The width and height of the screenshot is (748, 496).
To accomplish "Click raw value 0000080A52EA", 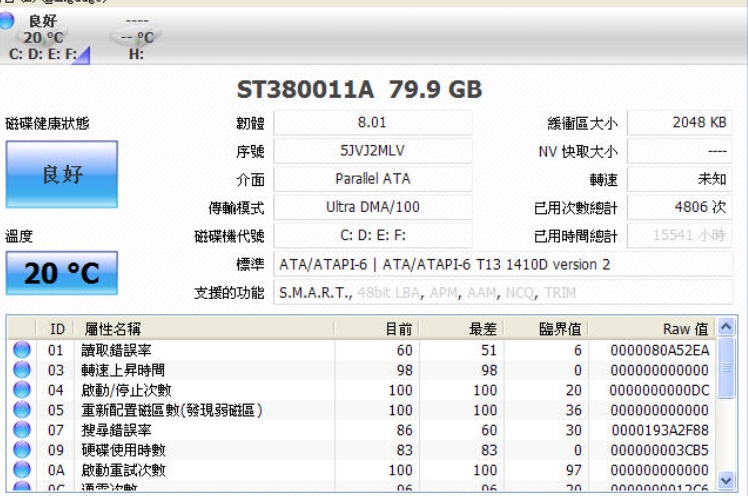I will 660,351.
